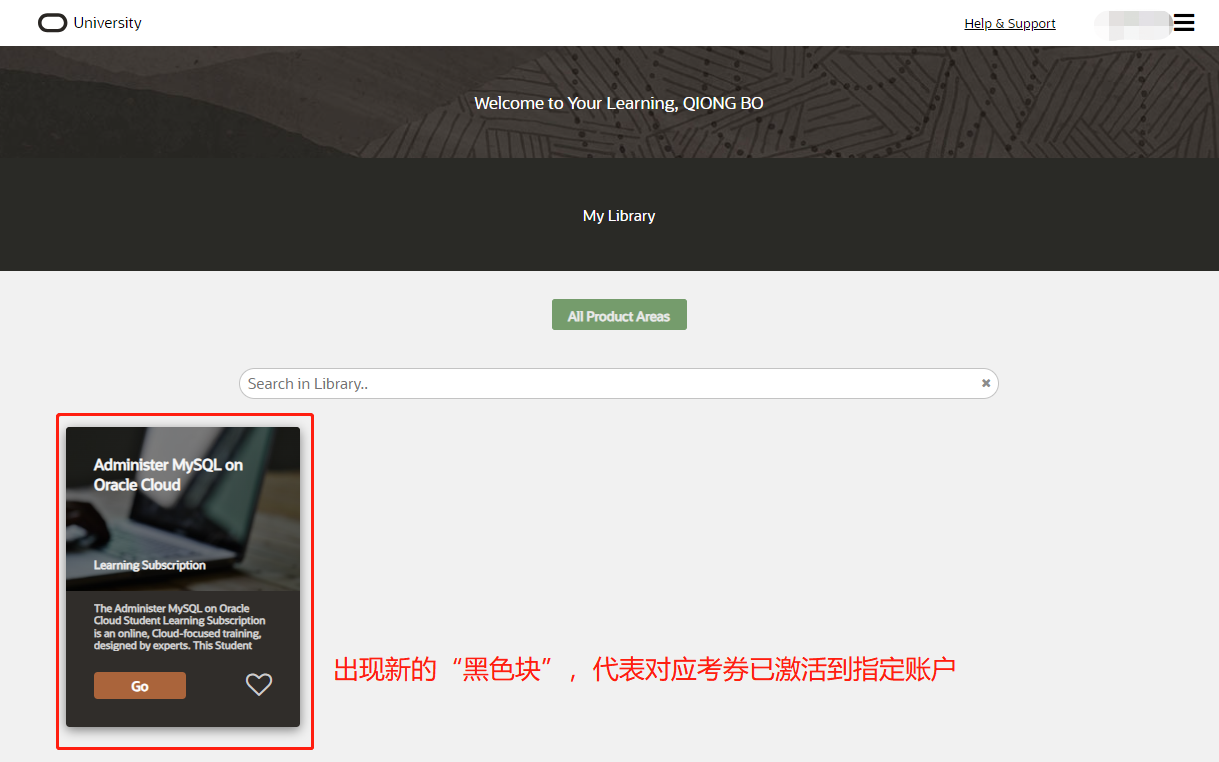Select the My Library section heading
1219x762 pixels.
point(618,215)
